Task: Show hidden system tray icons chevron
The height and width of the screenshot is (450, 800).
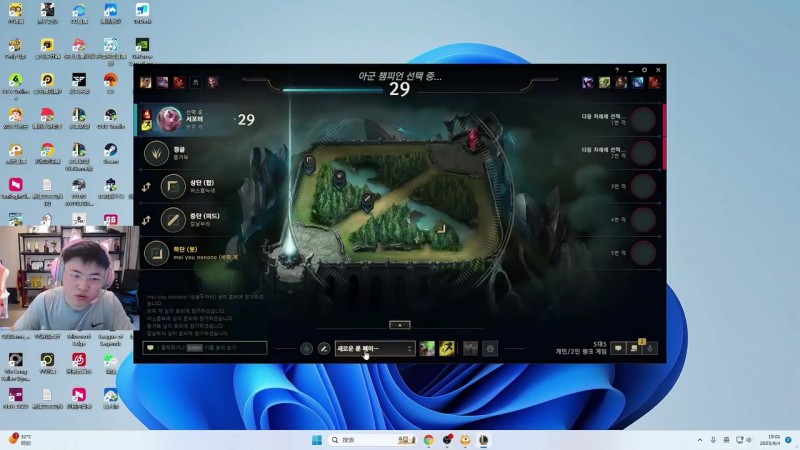Action: (x=700, y=440)
